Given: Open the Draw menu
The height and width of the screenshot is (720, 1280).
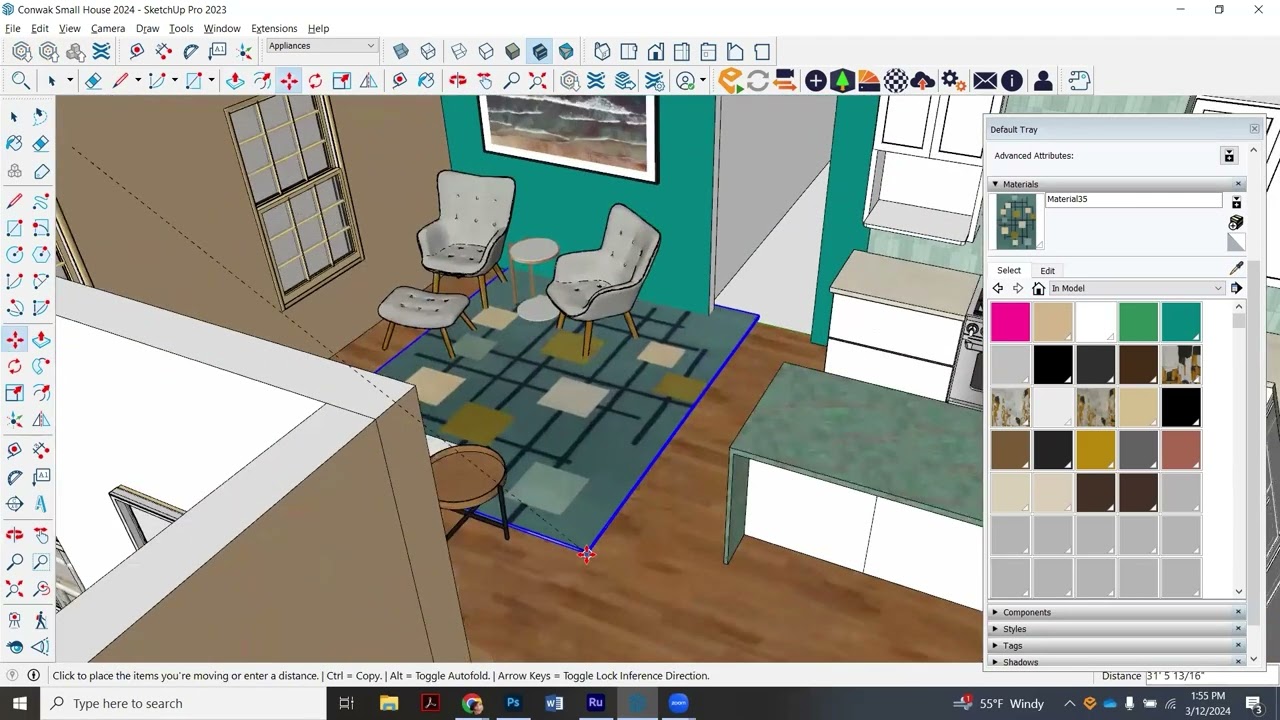Looking at the screenshot, I should tap(147, 29).
